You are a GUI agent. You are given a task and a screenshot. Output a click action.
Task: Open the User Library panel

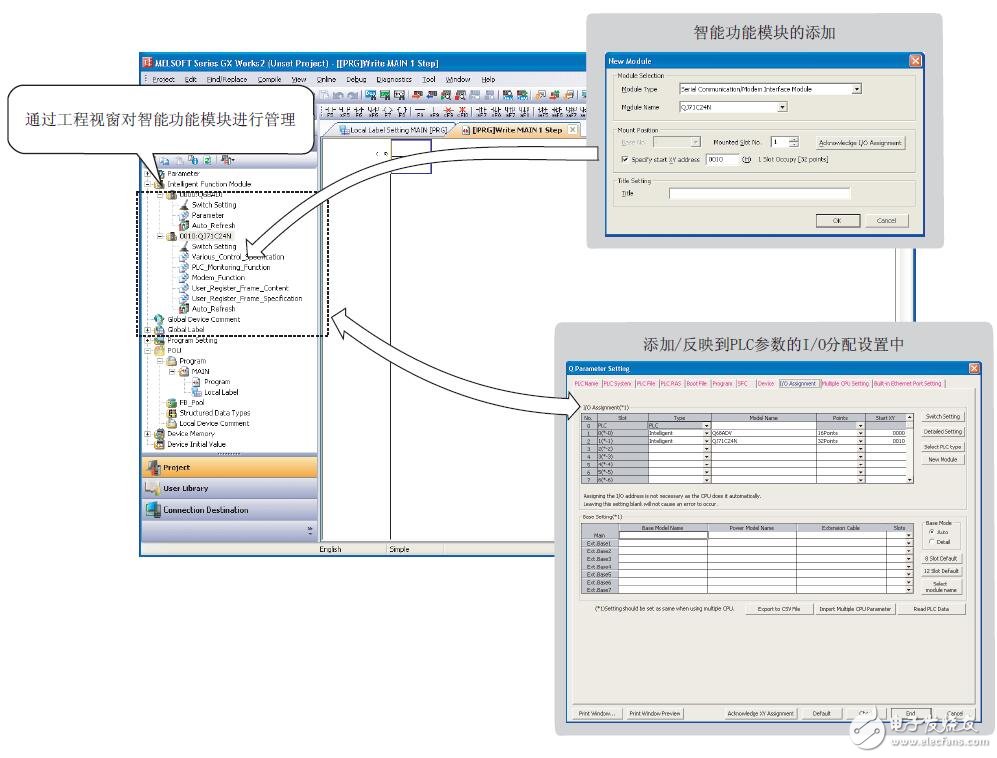(x=185, y=488)
